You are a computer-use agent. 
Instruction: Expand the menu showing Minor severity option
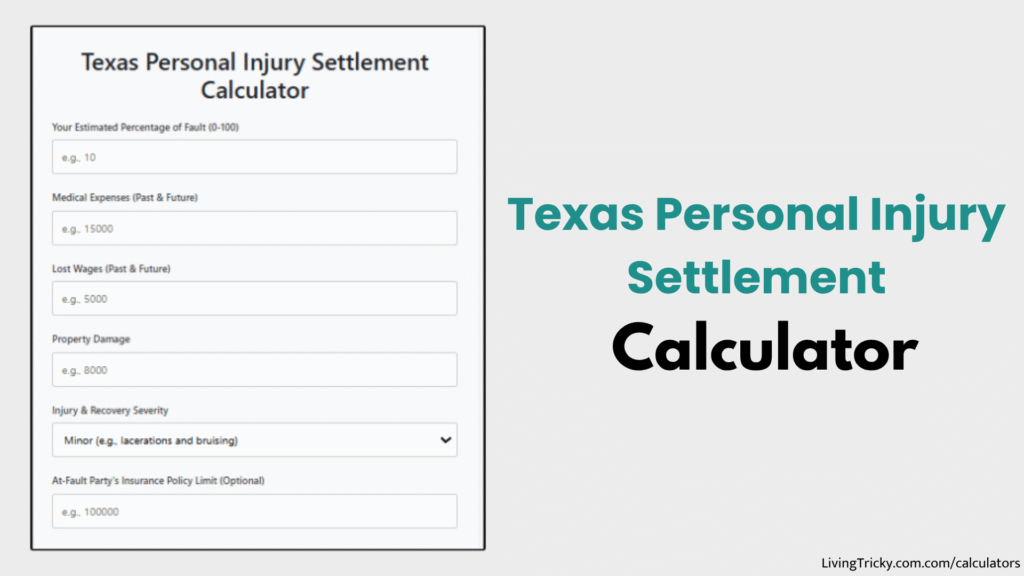(x=254, y=440)
